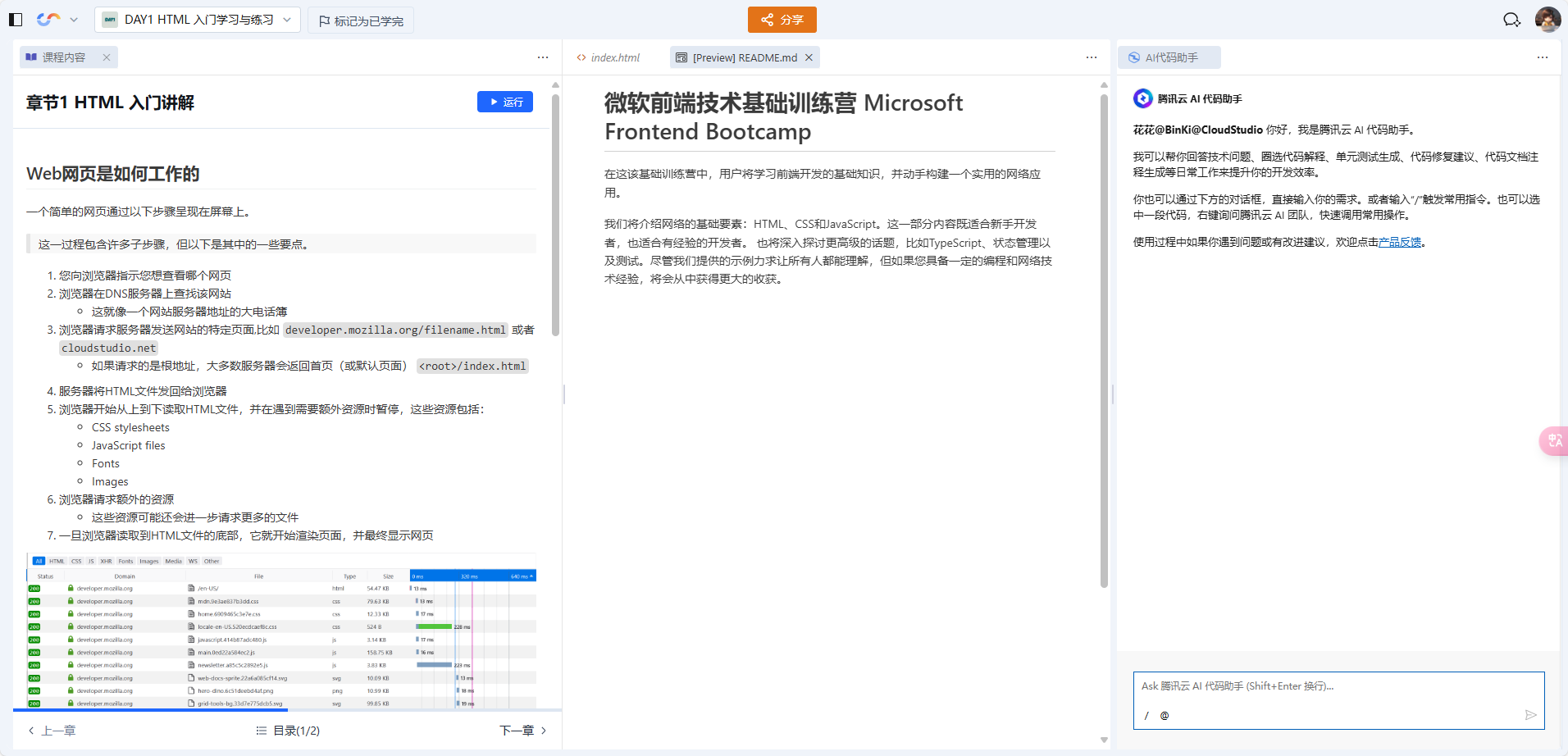Toggle the left sidebar panel icon
This screenshot has width=1568, height=756.
pyautogui.click(x=16, y=20)
